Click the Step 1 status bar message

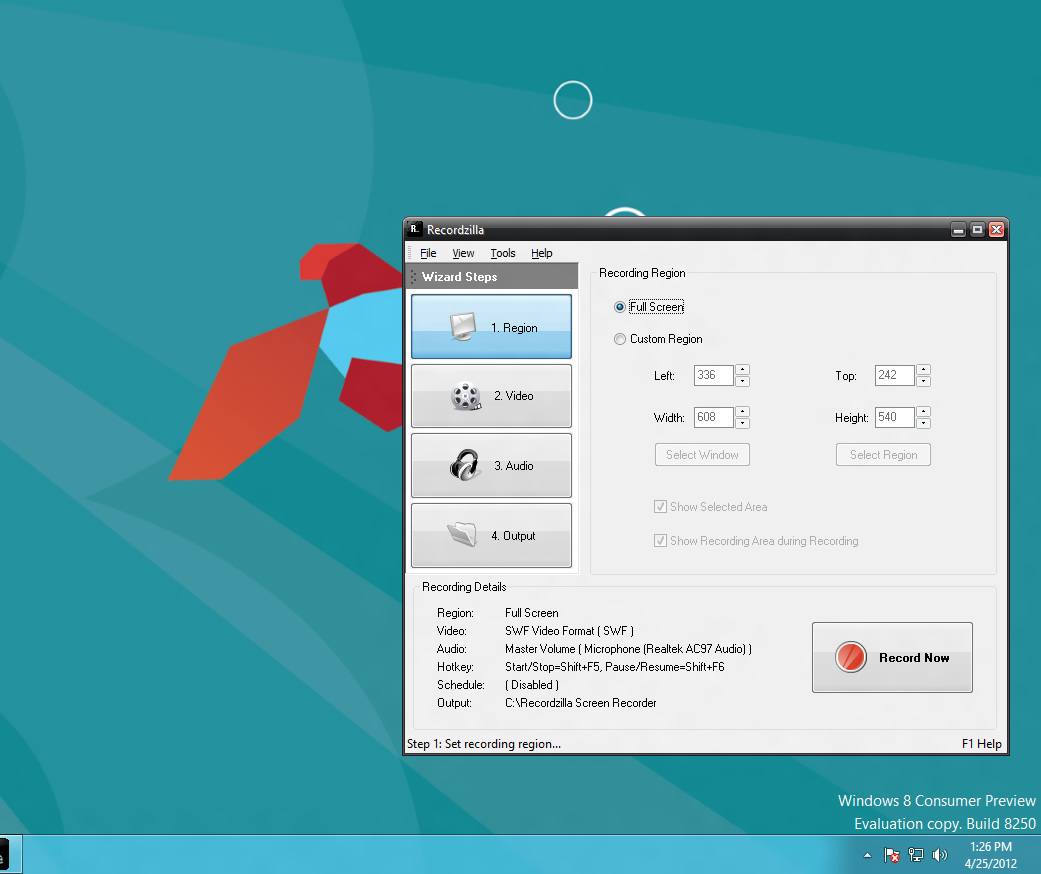tap(484, 744)
